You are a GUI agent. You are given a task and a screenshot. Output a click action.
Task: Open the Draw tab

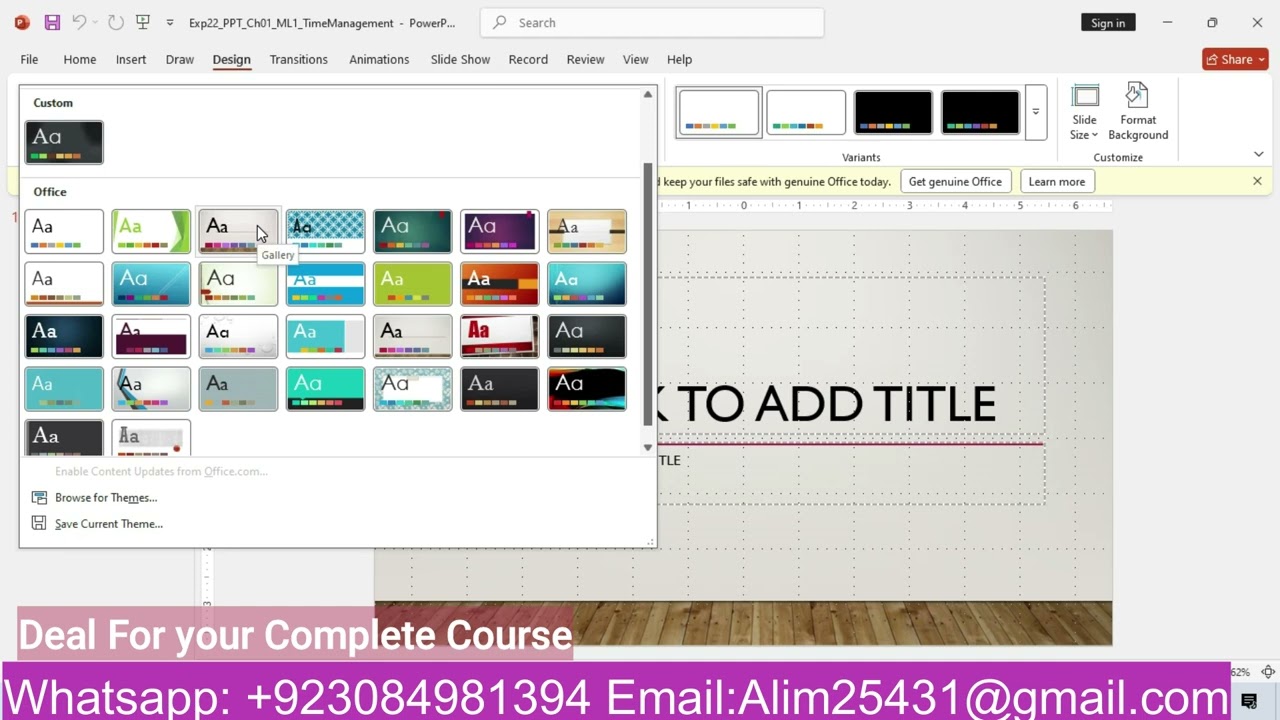180,59
